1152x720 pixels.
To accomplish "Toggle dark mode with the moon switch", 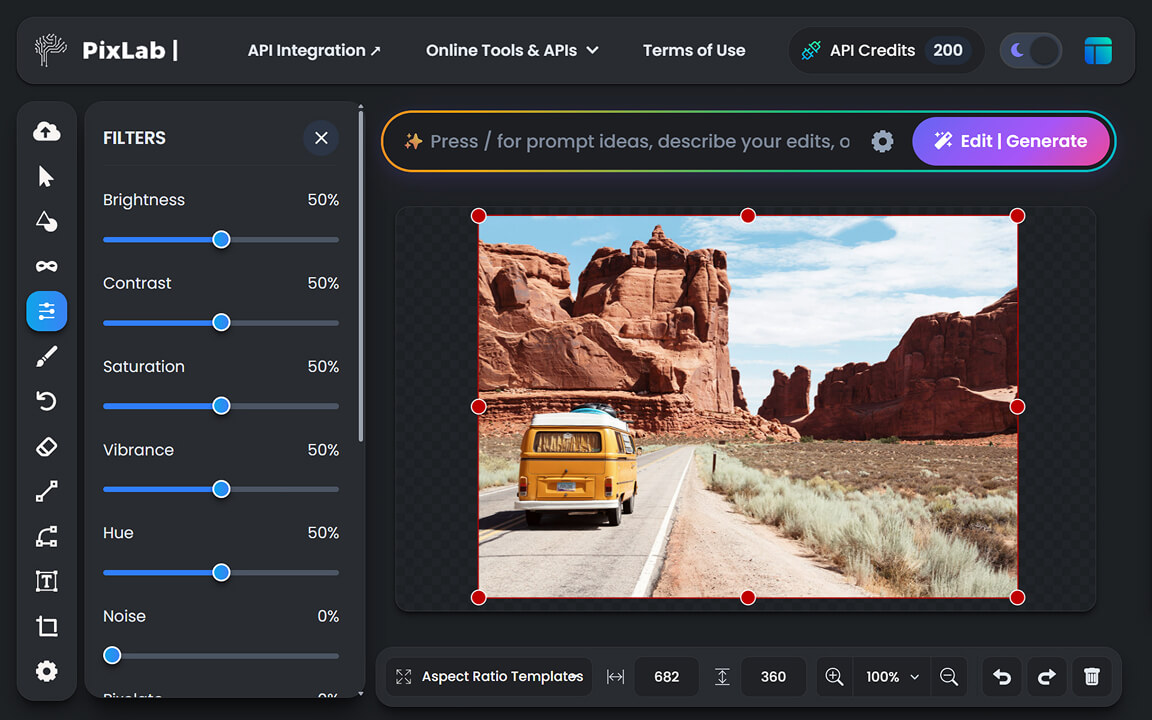I will coord(1030,50).
